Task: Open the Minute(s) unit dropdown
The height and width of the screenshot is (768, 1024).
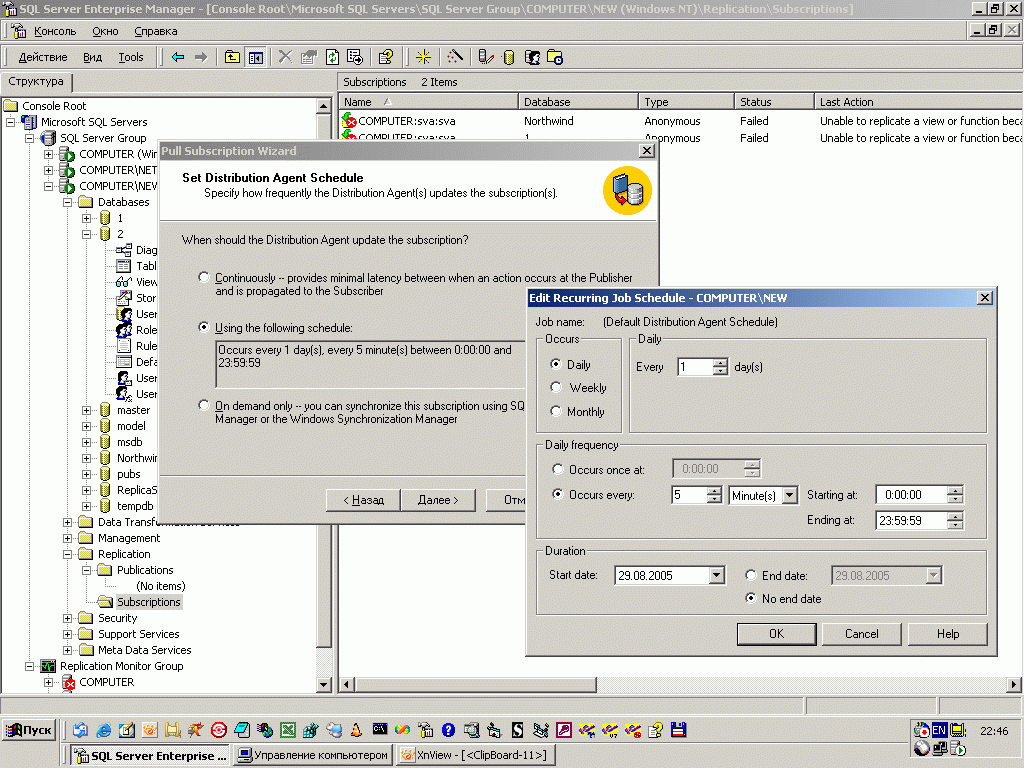Action: (790, 495)
